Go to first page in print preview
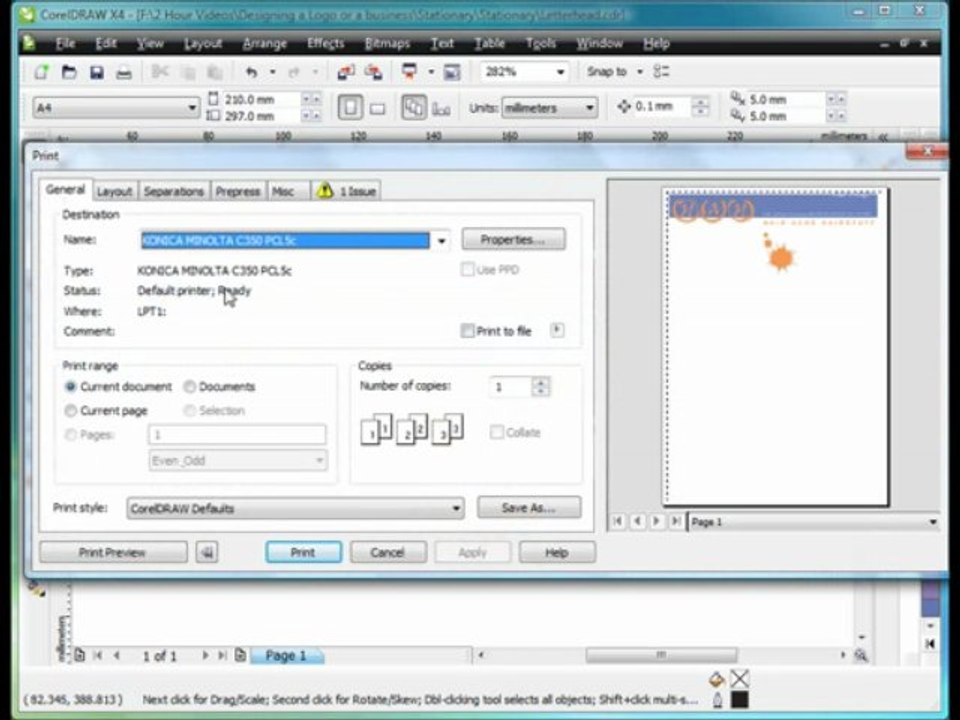The width and height of the screenshot is (960, 720). click(617, 521)
